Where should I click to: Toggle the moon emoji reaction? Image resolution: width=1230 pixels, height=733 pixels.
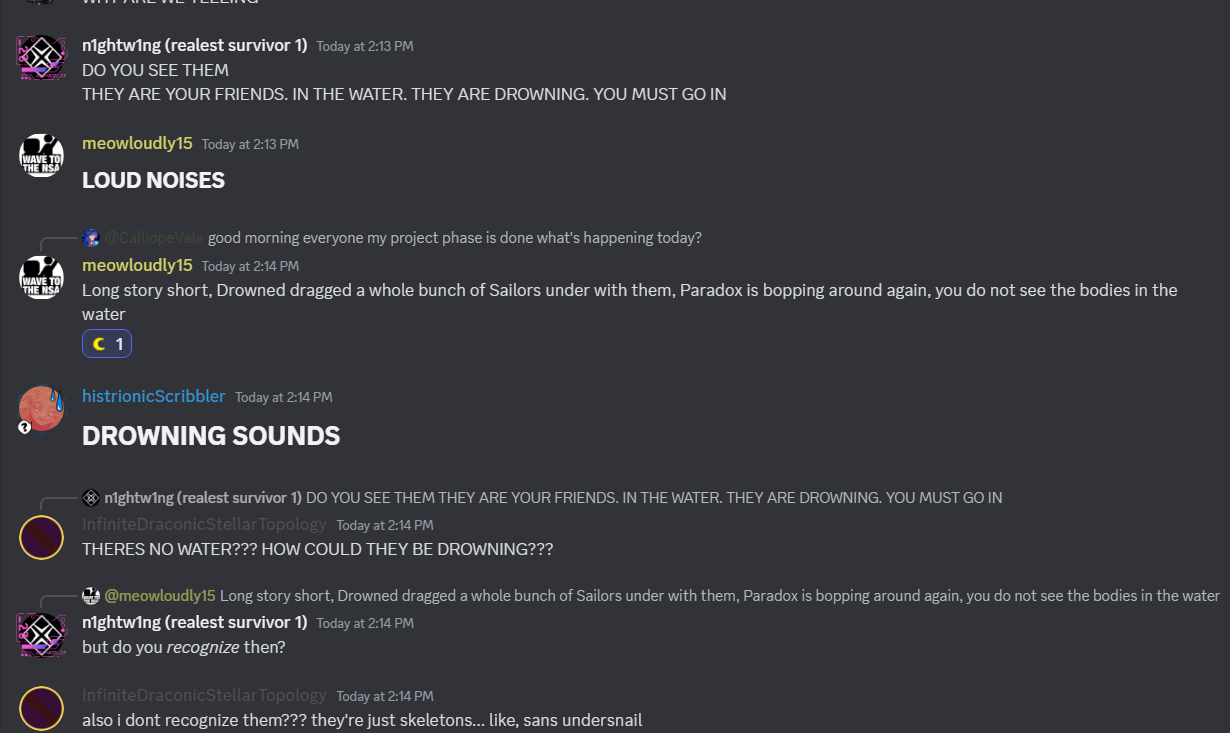pyautogui.click(x=107, y=344)
